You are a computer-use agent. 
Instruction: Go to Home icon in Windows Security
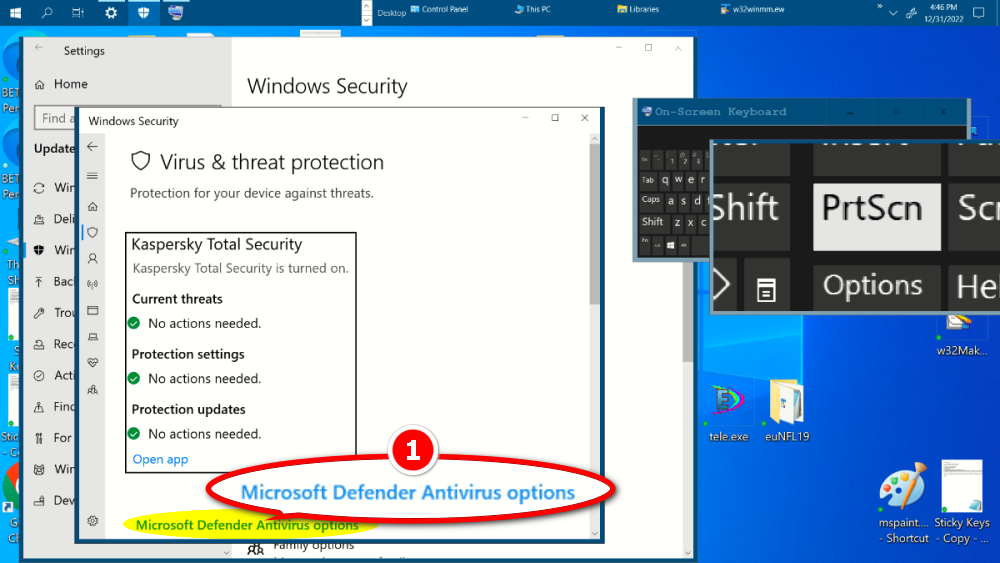92,206
